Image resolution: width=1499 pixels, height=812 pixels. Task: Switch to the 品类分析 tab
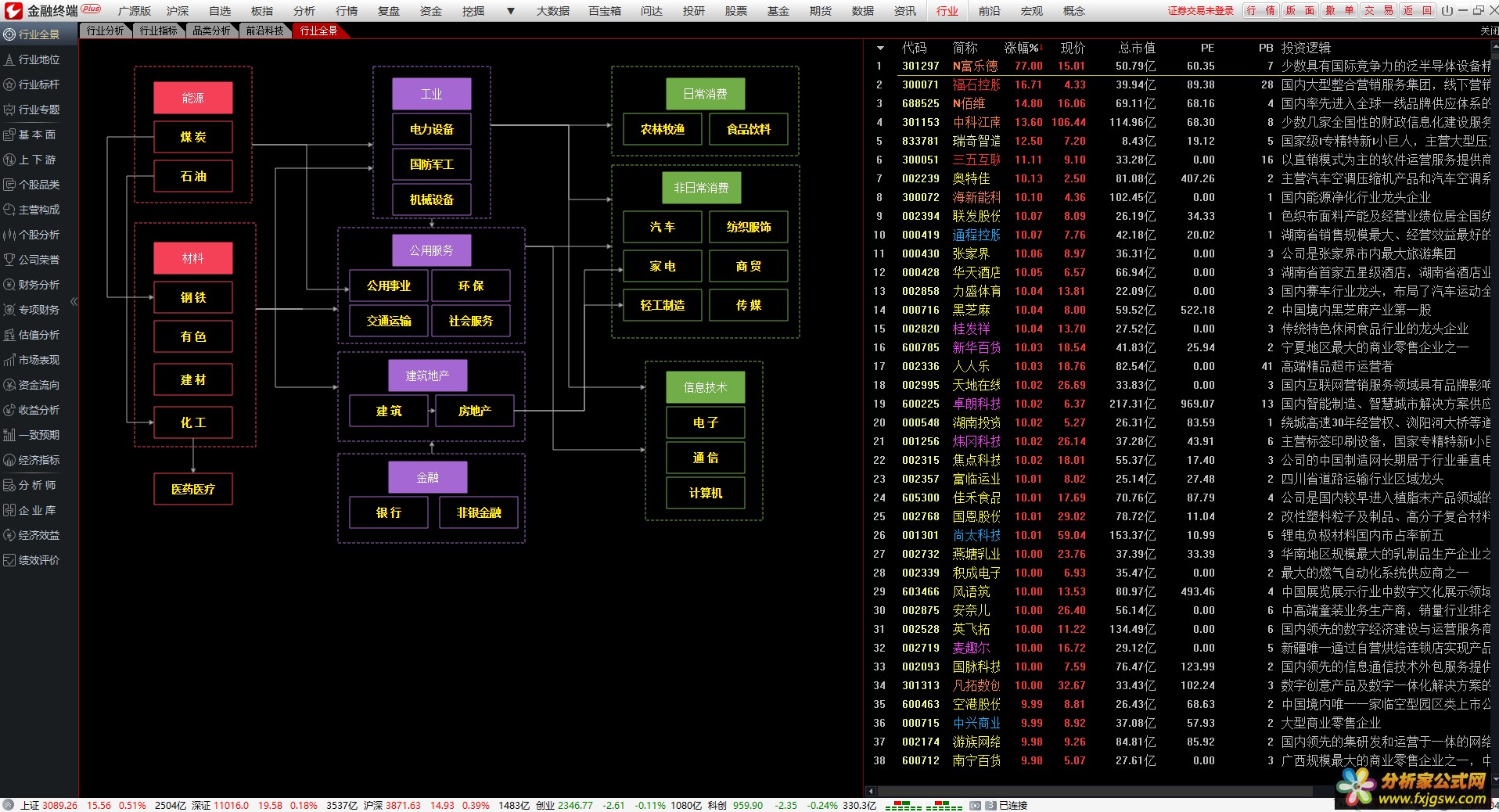(212, 31)
